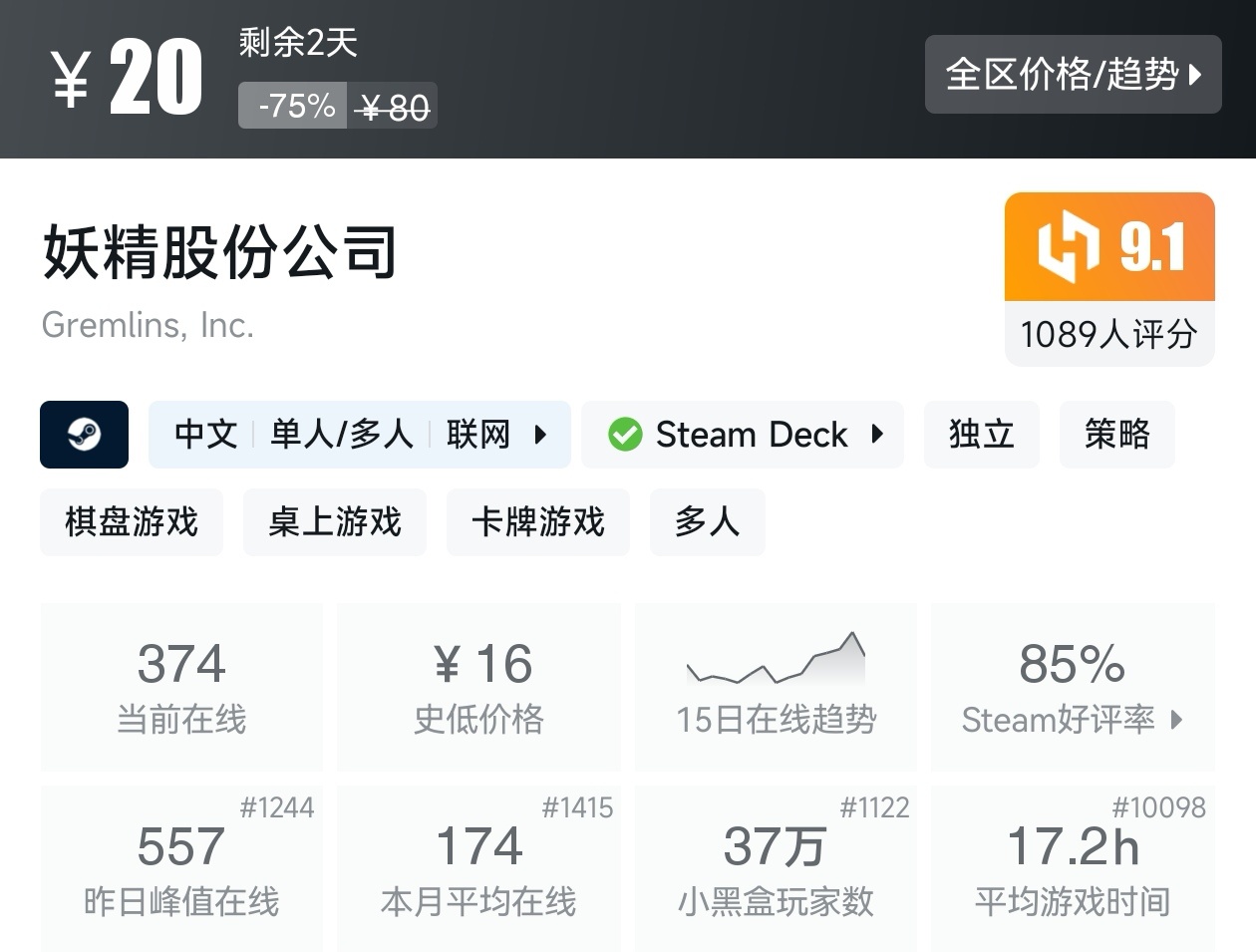Open 全区价格/趋势 regional price button

tap(1074, 74)
